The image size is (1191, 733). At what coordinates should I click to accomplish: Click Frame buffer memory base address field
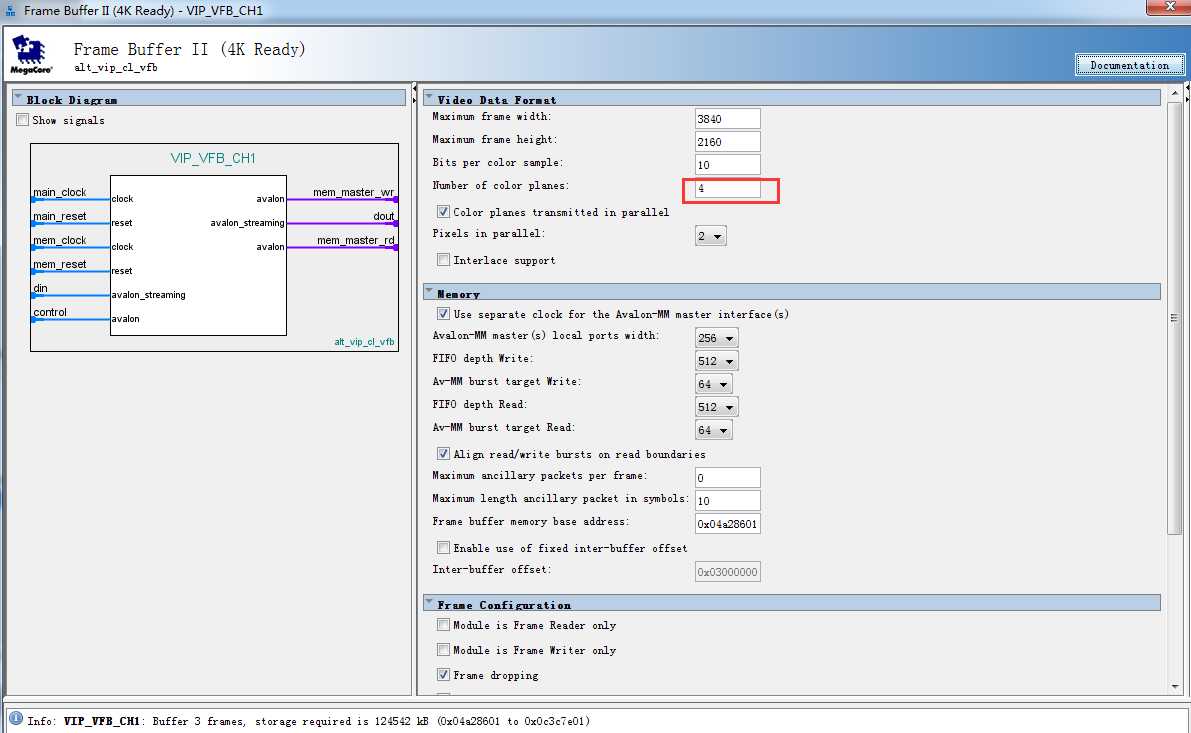click(x=728, y=523)
